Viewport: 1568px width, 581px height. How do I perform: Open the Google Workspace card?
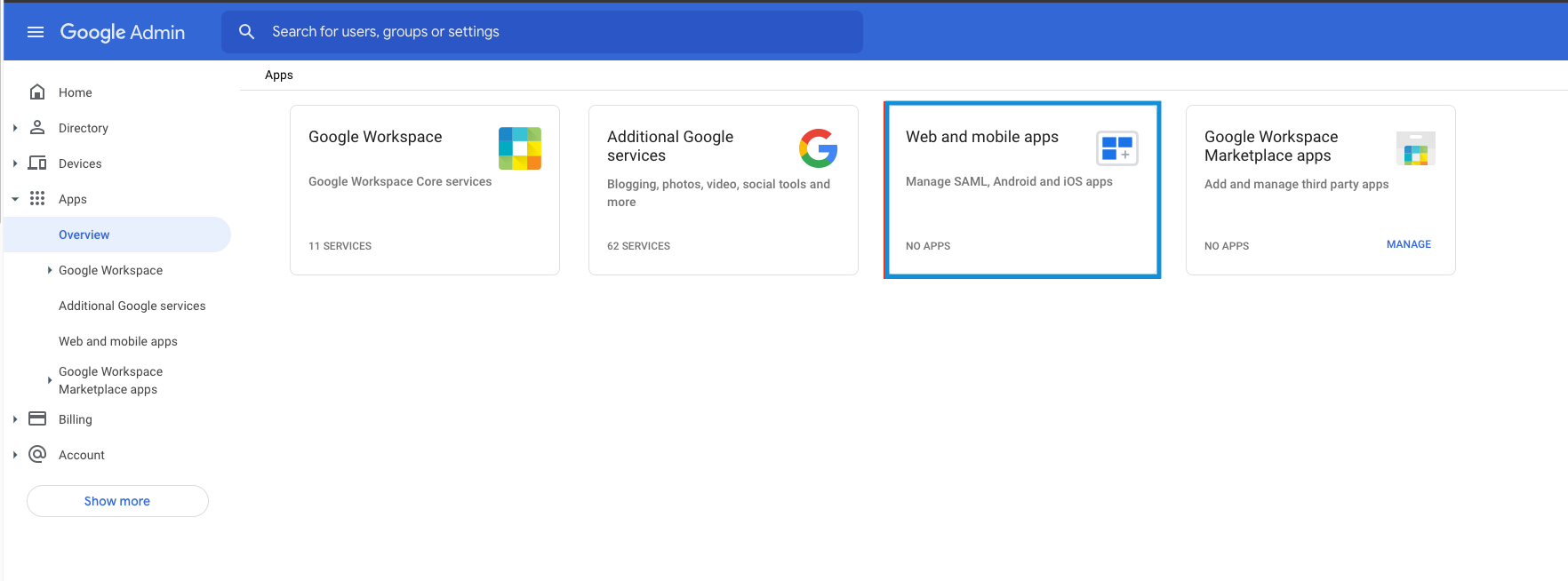tap(424, 190)
